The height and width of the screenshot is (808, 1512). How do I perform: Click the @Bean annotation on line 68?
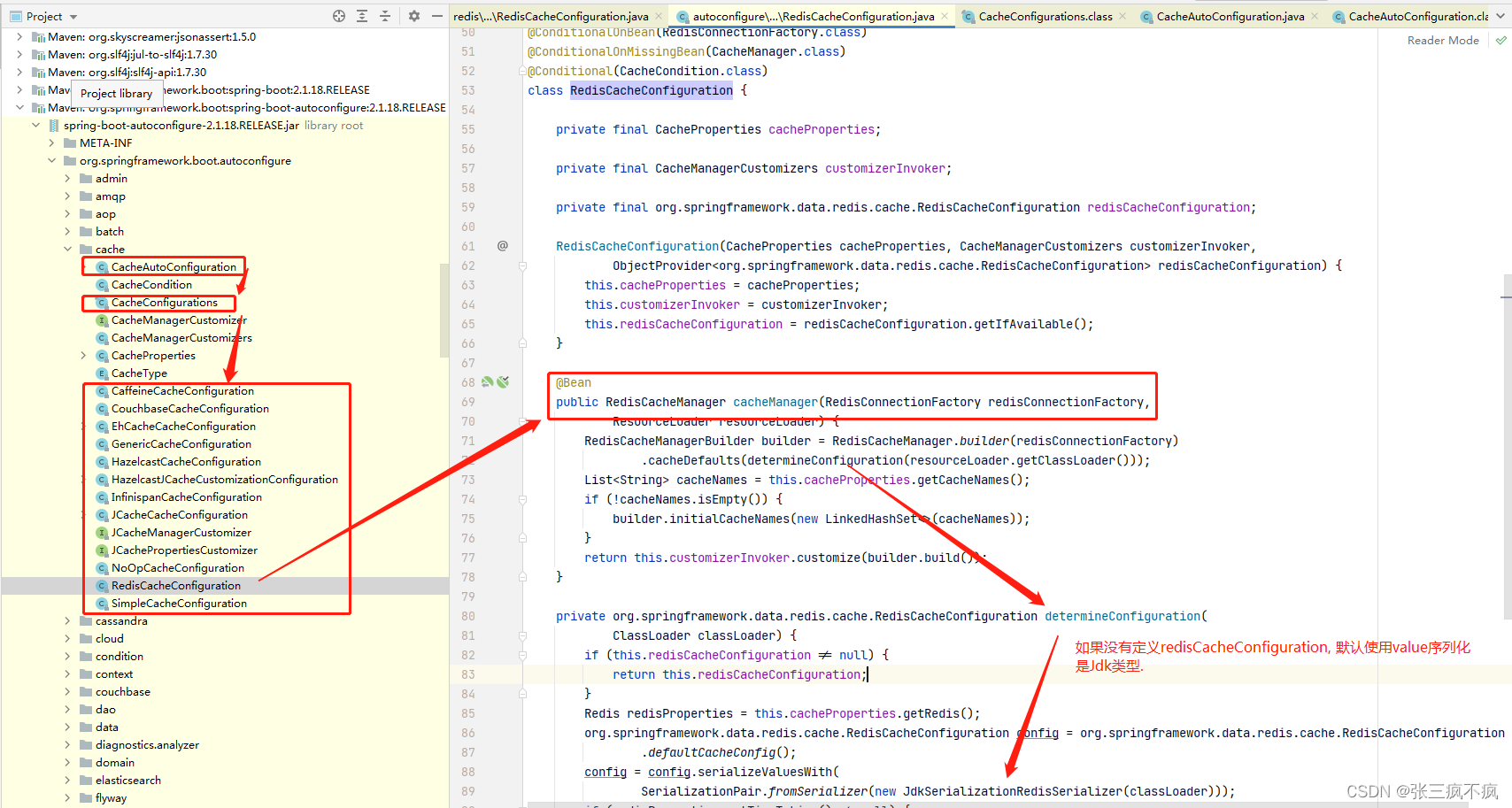pos(574,382)
